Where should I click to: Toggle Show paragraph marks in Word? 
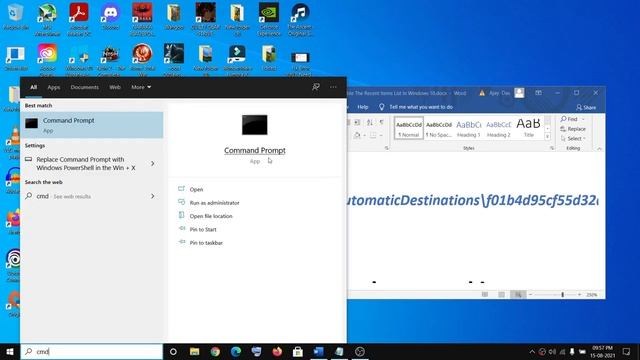click(x=381, y=122)
